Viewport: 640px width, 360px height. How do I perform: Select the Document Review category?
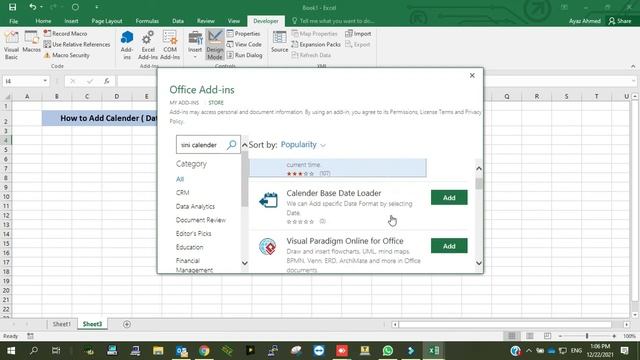200,220
